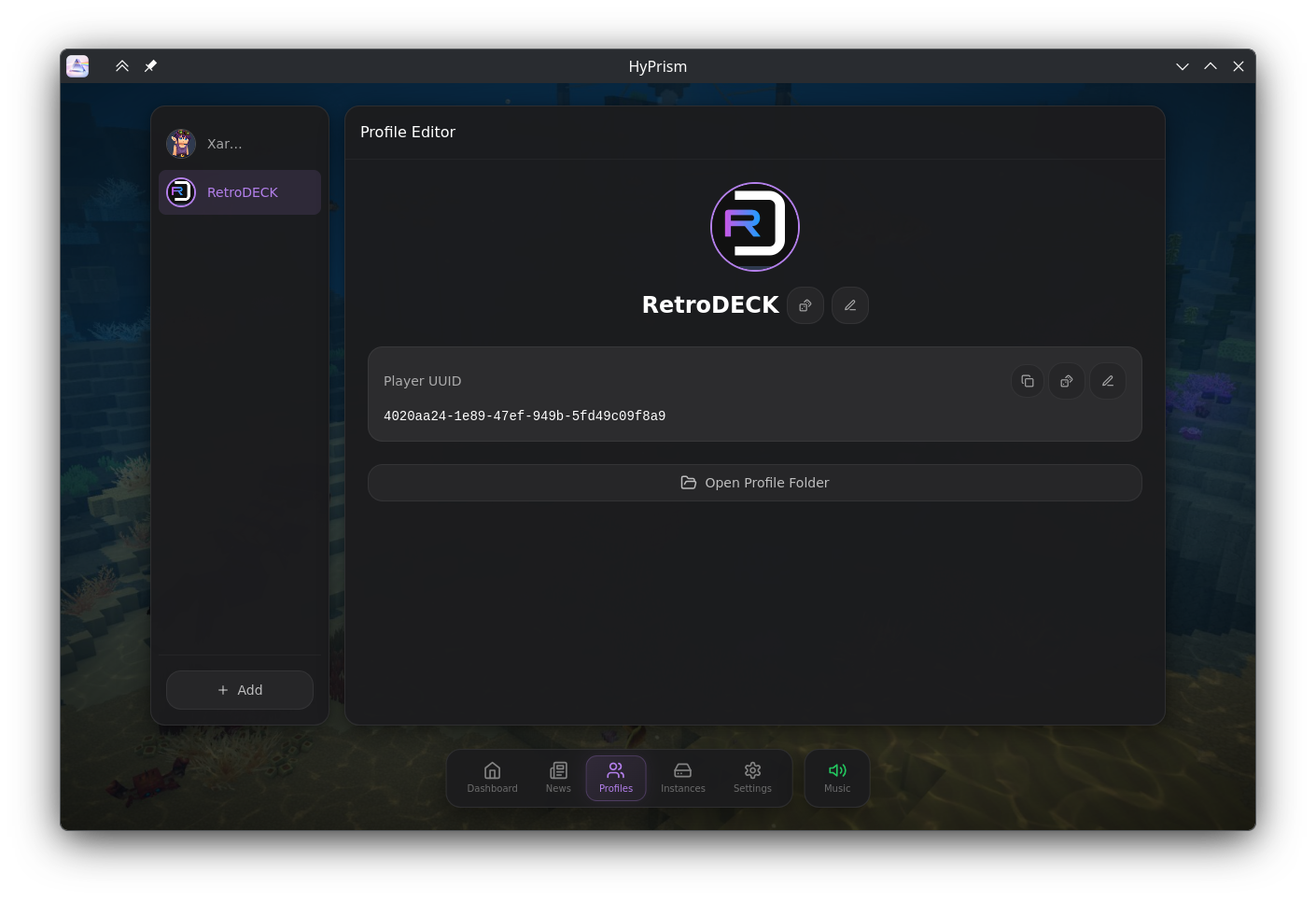
Task: Click the UUID text 4020aa24-1e89-47ef-949b-5fd49c09f8a9
Action: 525,416
